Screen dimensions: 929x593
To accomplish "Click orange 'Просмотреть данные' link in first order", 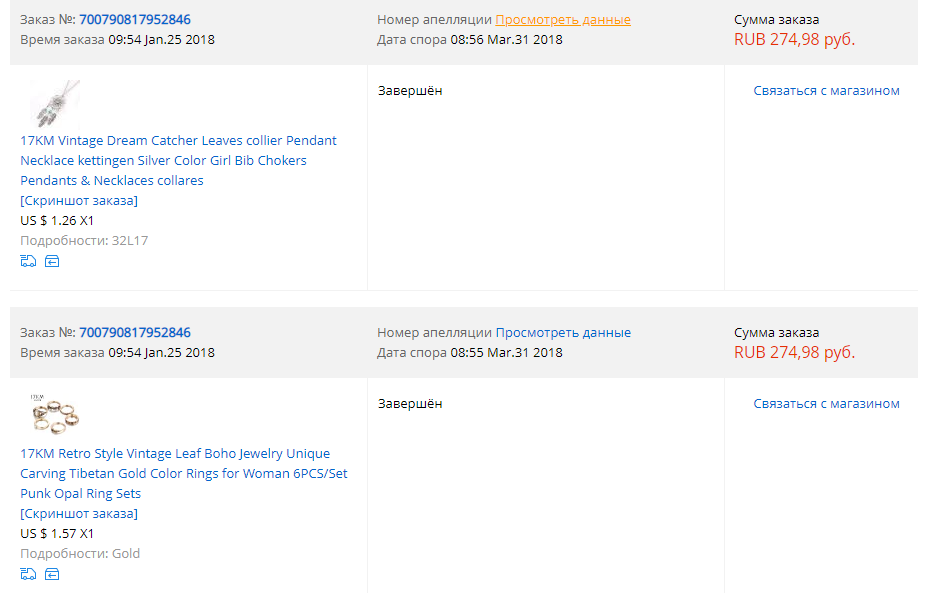I will [x=563, y=19].
